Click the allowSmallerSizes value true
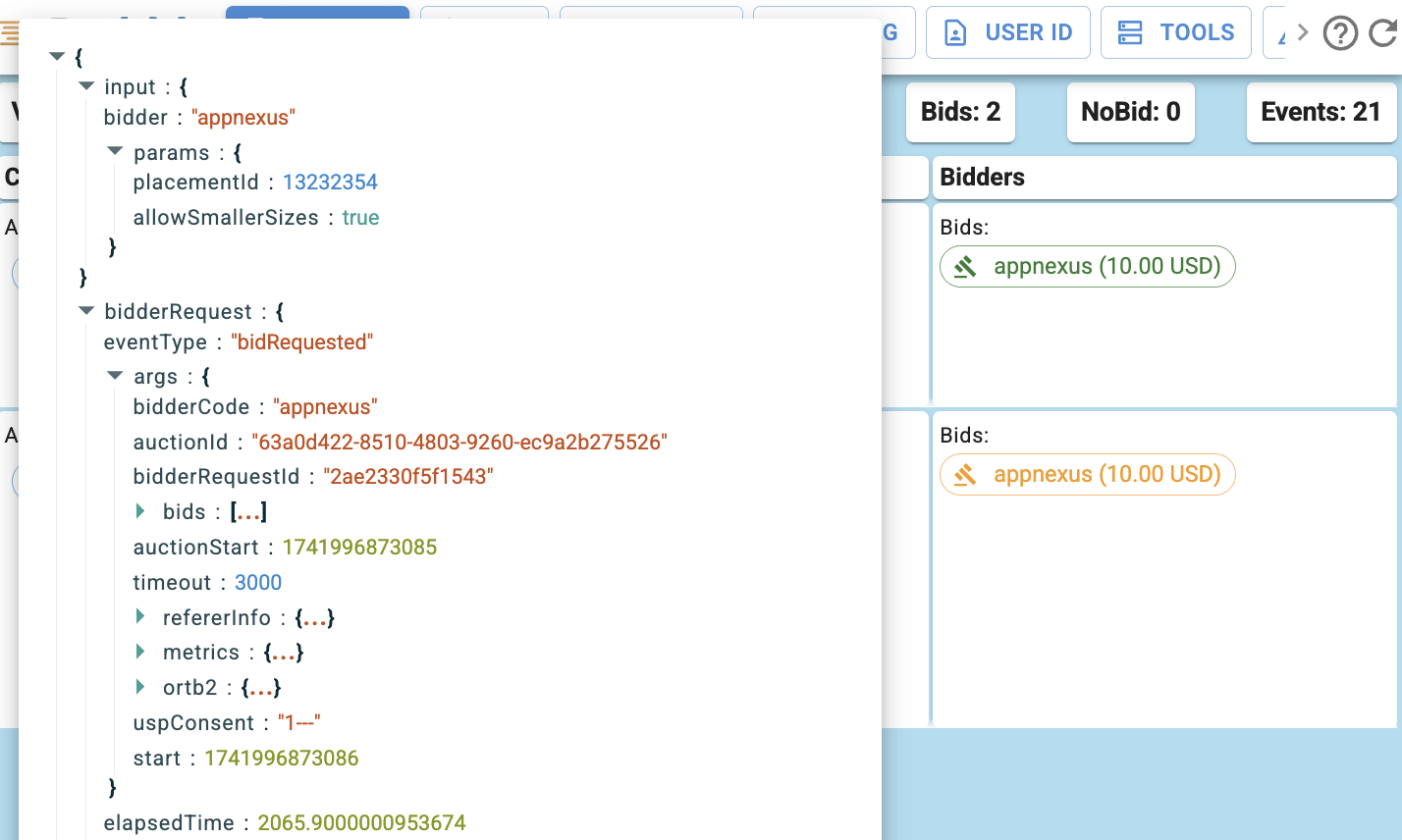This screenshot has width=1402, height=840. click(360, 218)
